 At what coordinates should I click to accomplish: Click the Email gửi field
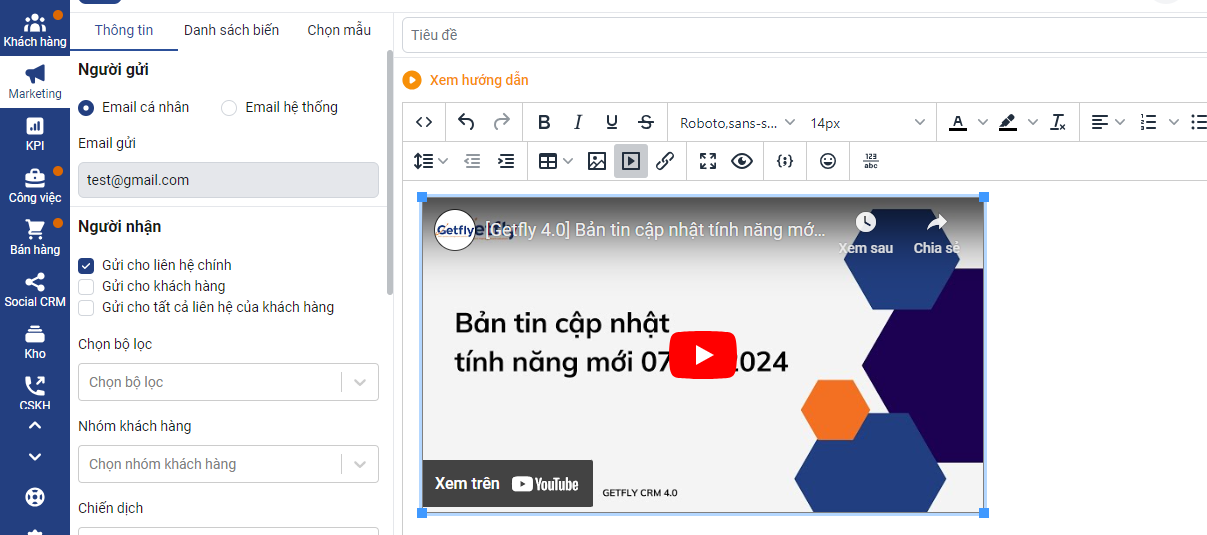[x=228, y=180]
